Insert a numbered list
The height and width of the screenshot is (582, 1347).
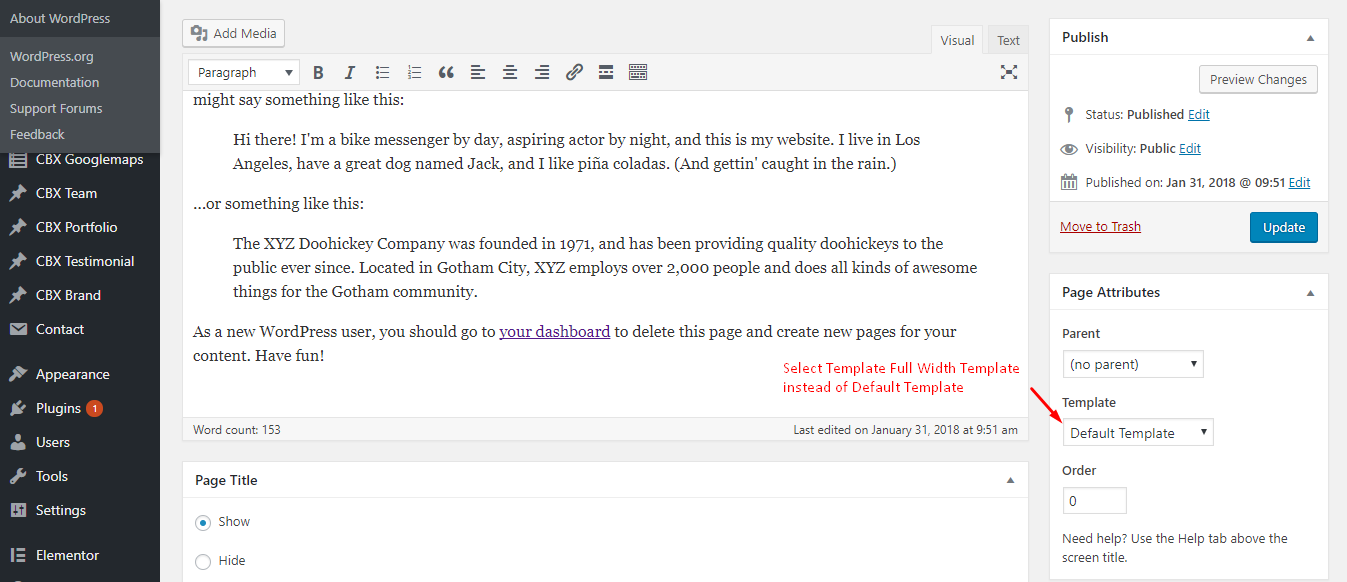click(414, 72)
